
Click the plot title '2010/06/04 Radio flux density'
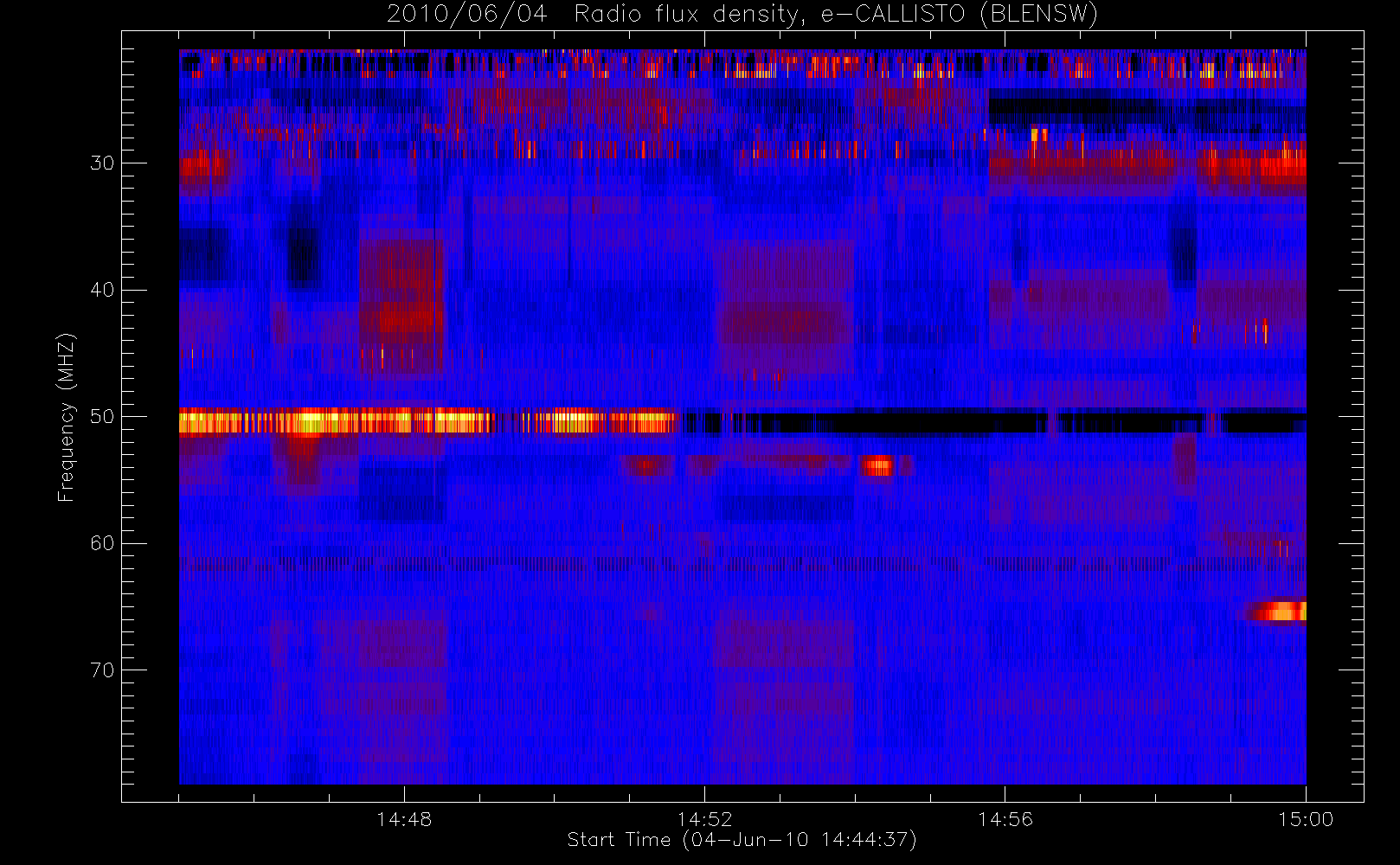[742, 15]
